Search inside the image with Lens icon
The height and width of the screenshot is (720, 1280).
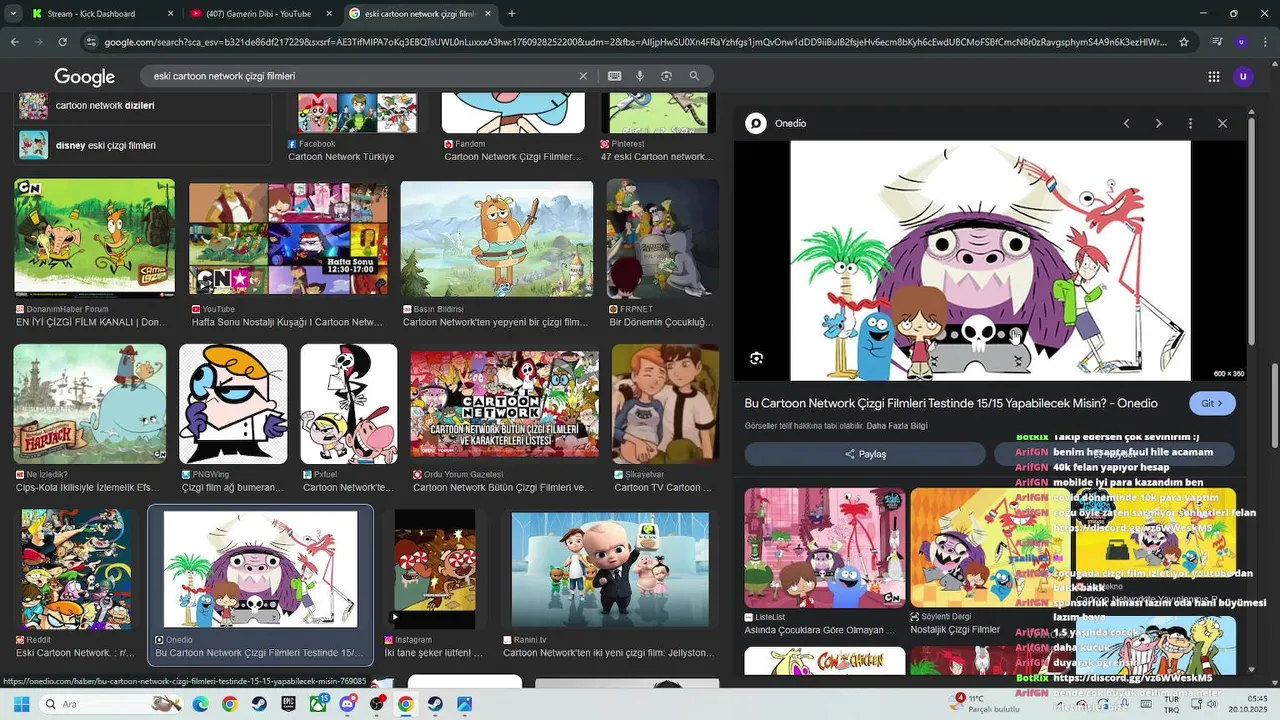coord(757,358)
